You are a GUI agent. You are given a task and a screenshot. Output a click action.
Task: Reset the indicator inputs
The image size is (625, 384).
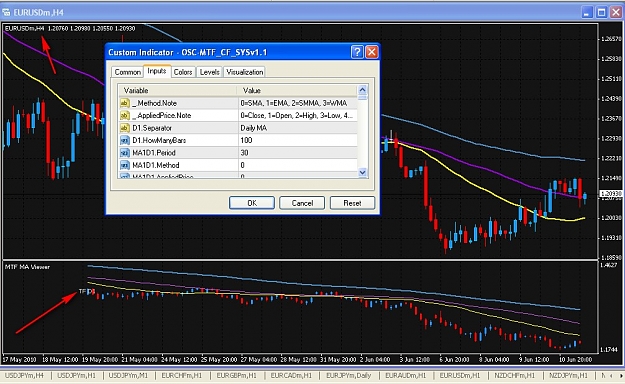coord(352,203)
